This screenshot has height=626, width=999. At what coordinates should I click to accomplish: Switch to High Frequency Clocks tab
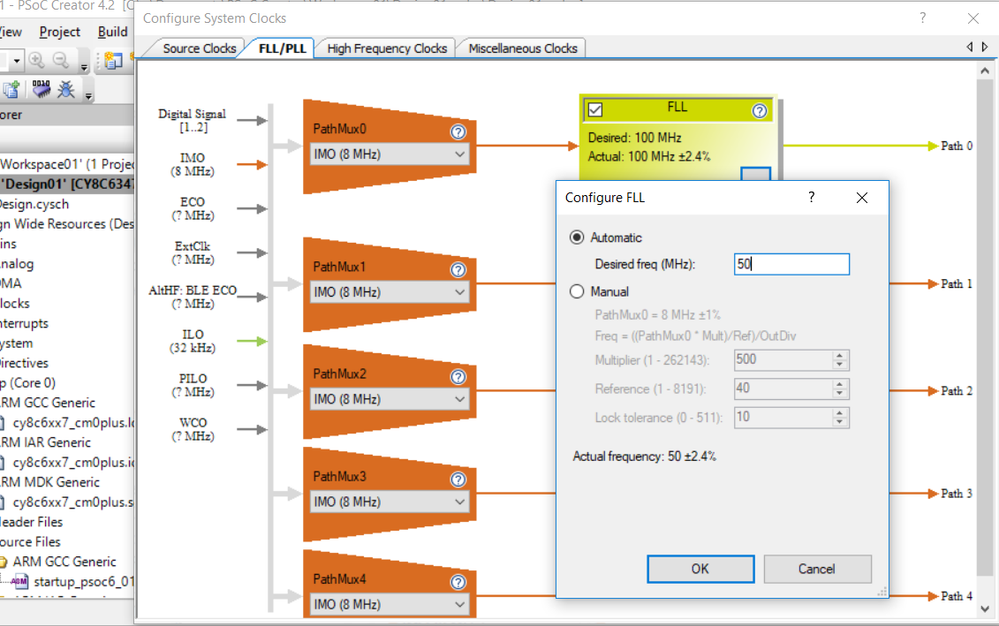coord(387,48)
